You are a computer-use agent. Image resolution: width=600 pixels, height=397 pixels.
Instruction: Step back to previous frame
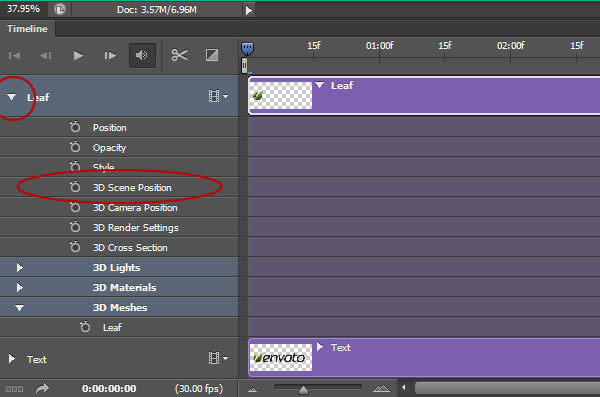[46, 56]
